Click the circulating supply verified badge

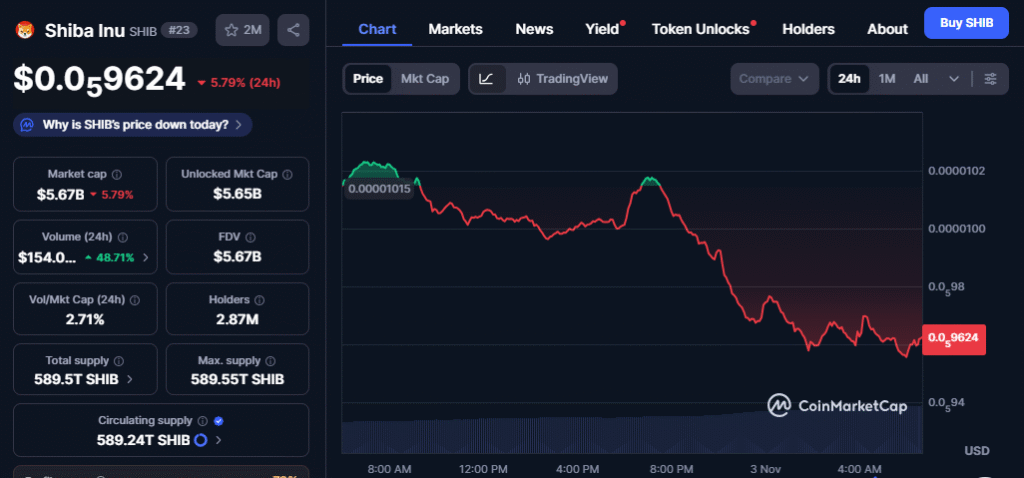218,421
